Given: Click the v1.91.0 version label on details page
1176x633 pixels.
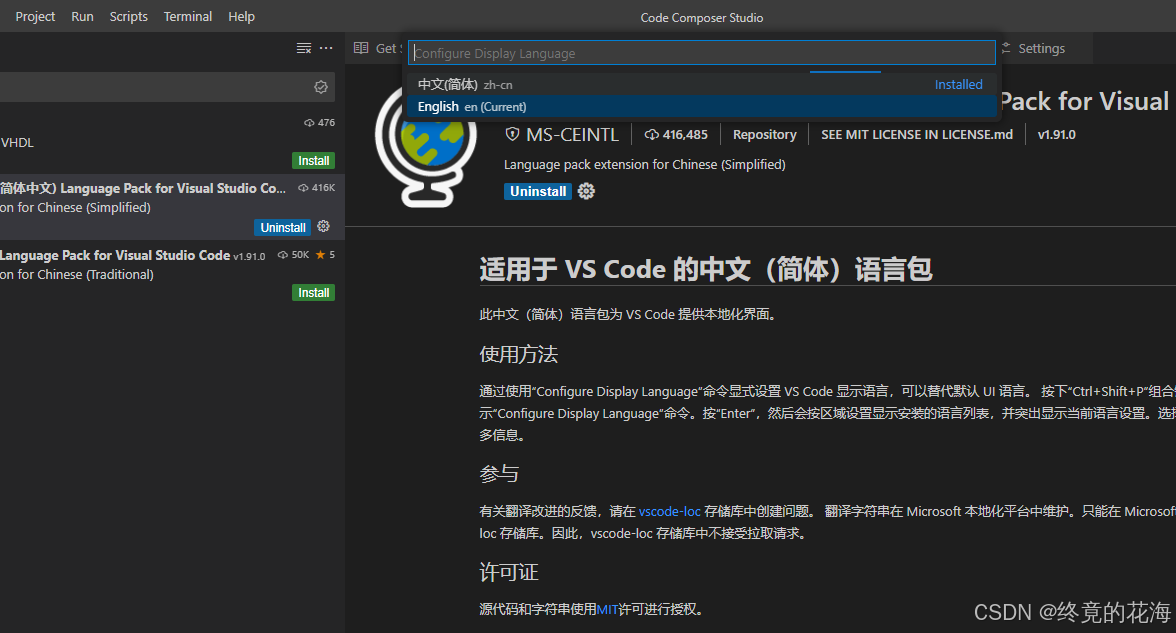Looking at the screenshot, I should click(1056, 134).
